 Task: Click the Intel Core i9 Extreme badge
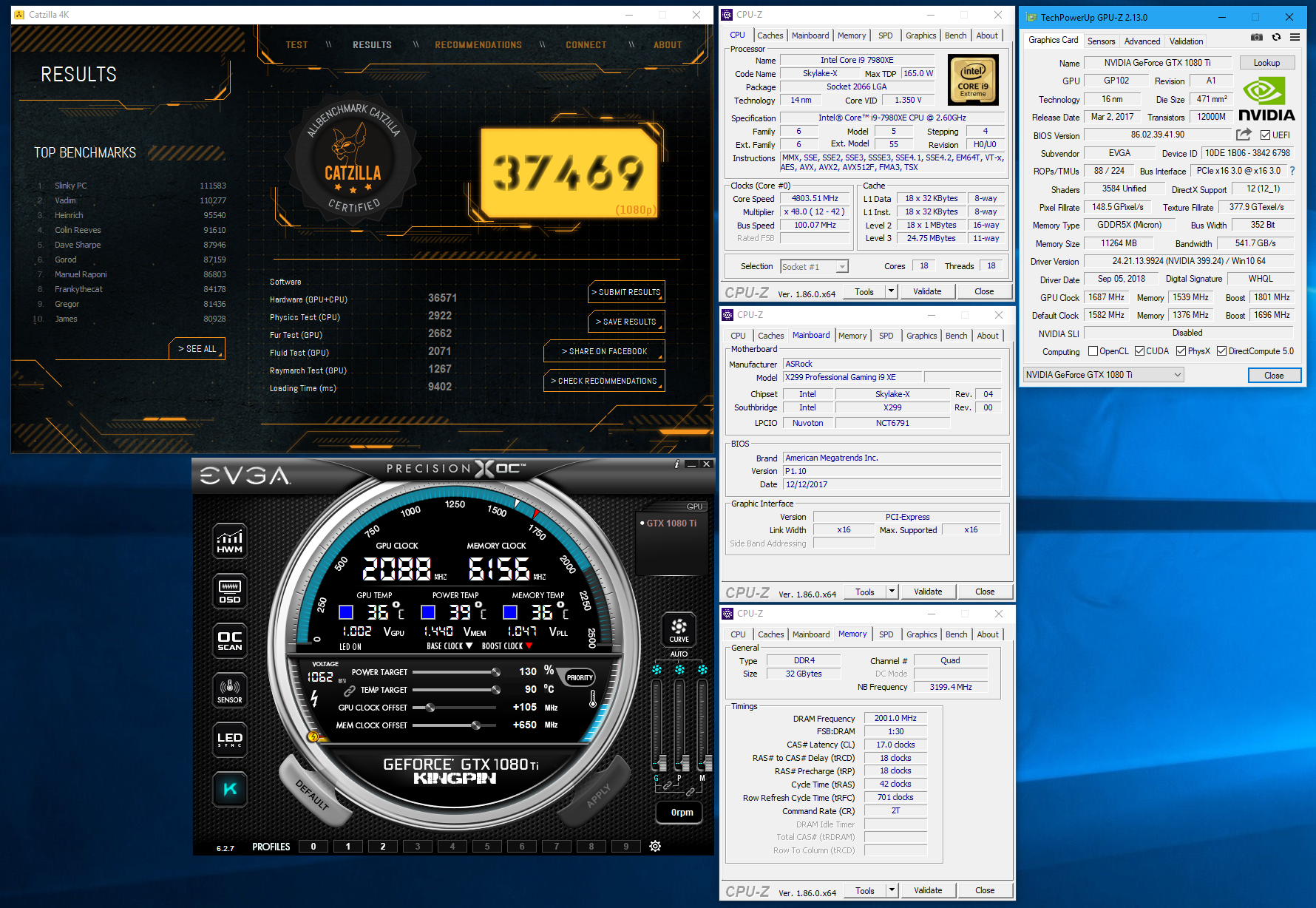coord(973,80)
